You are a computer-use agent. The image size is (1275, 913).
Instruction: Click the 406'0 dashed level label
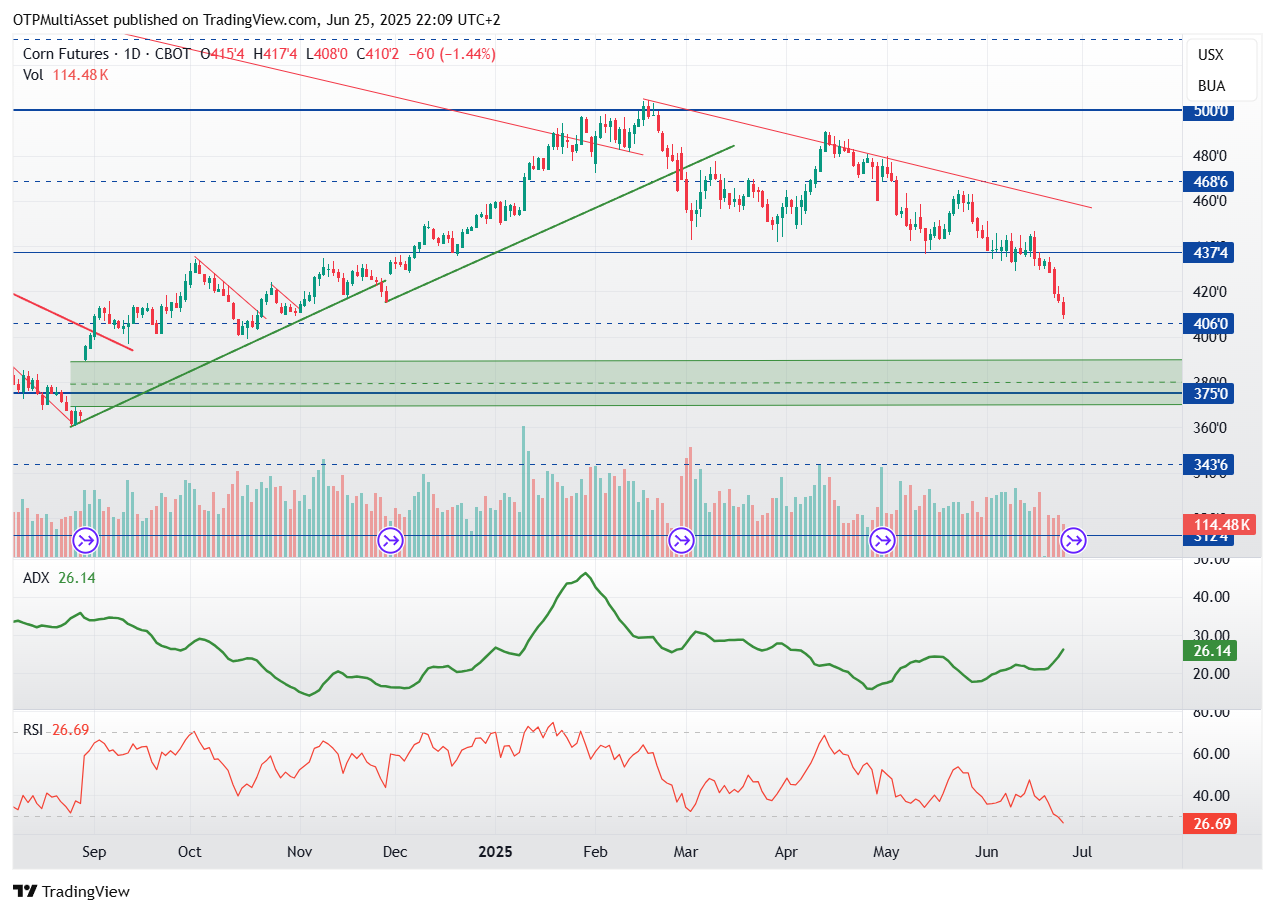click(x=1209, y=323)
